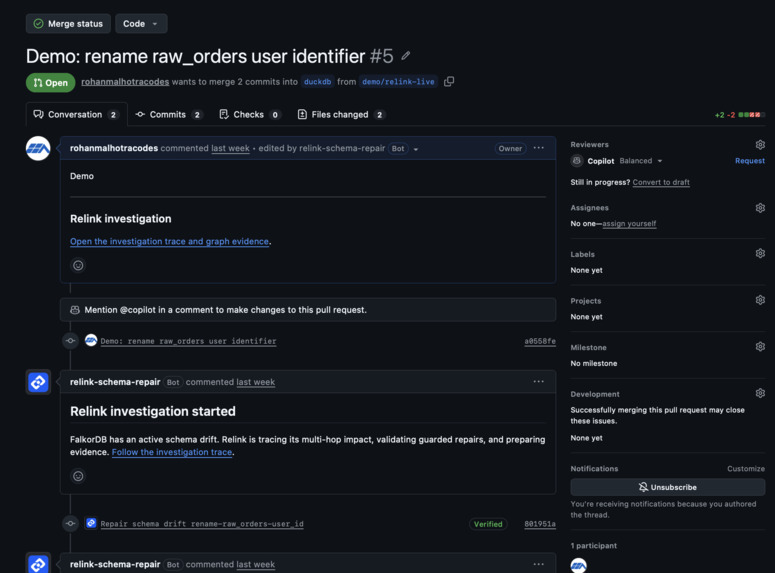The height and width of the screenshot is (573, 775).
Task: Open rohanmalhotracodes profile link in merge line
Action: tap(125, 82)
